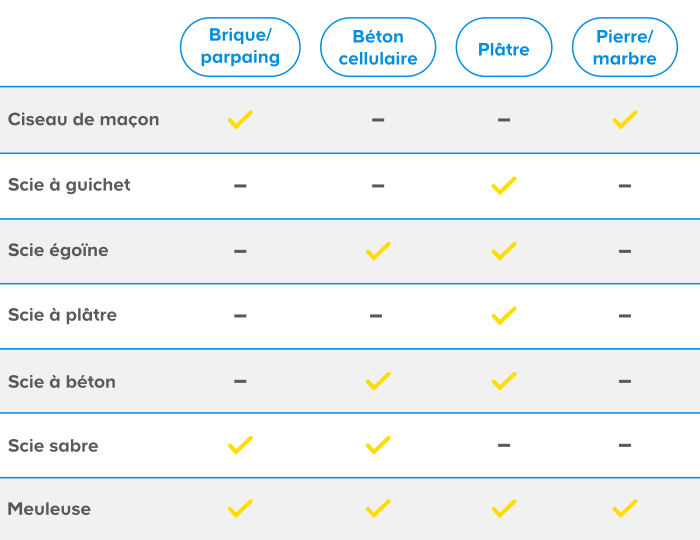700x540 pixels.
Task: Click the Meuleuse row label
Action: (x=49, y=509)
